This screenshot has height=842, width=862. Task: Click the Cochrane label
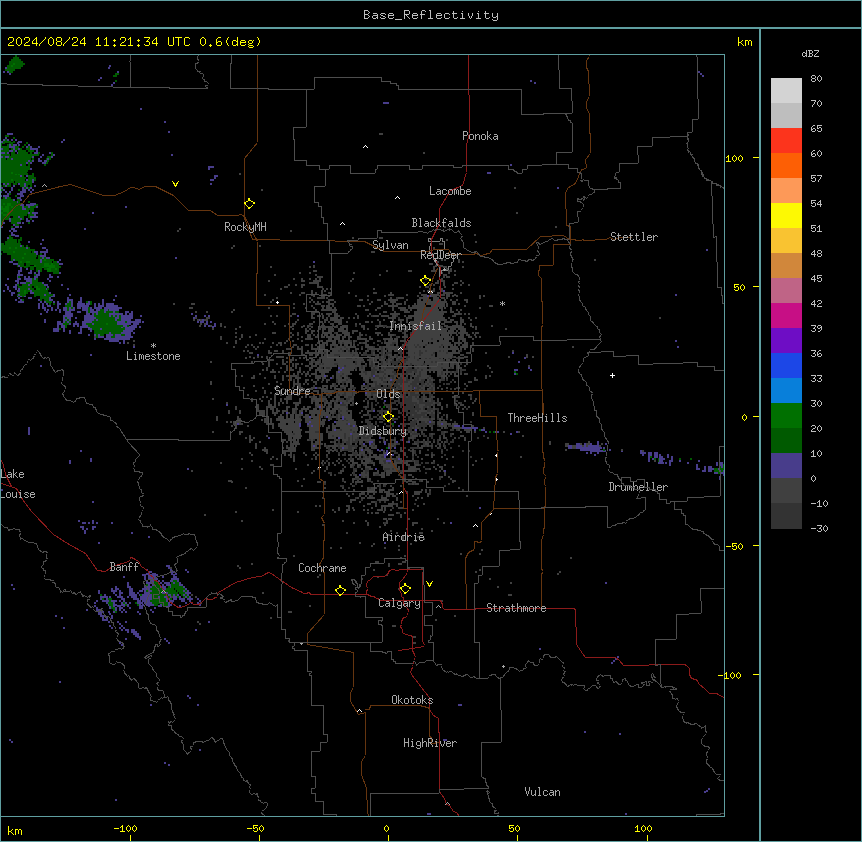click(322, 568)
